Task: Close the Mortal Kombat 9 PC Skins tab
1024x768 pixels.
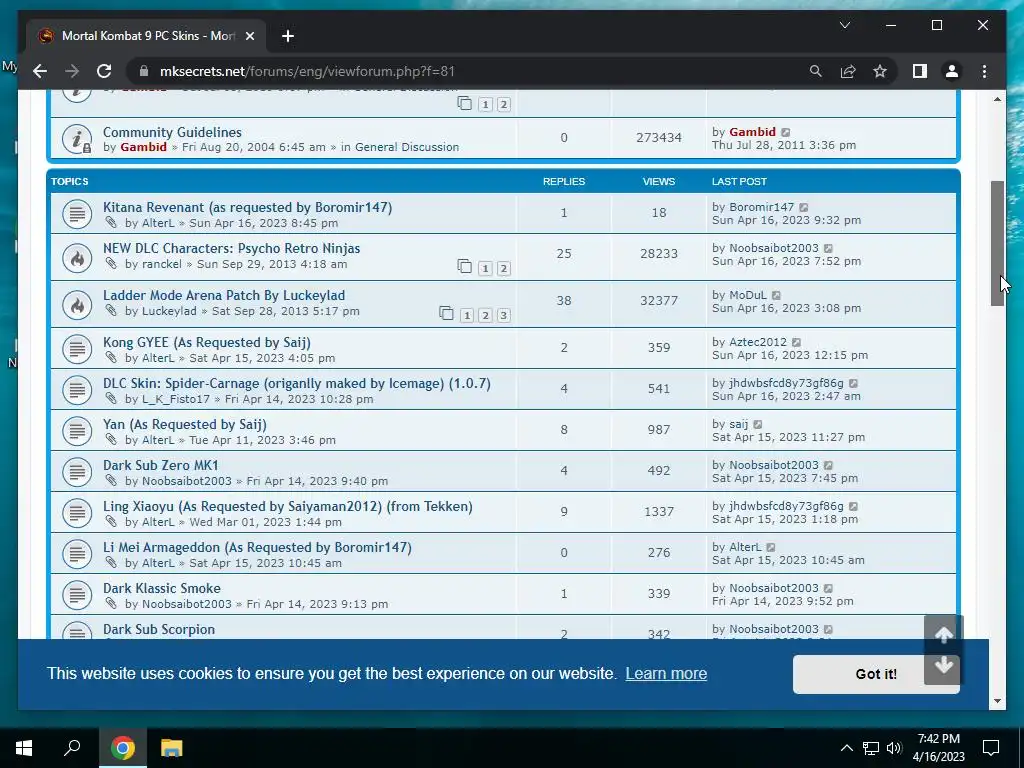Action: coord(249,36)
